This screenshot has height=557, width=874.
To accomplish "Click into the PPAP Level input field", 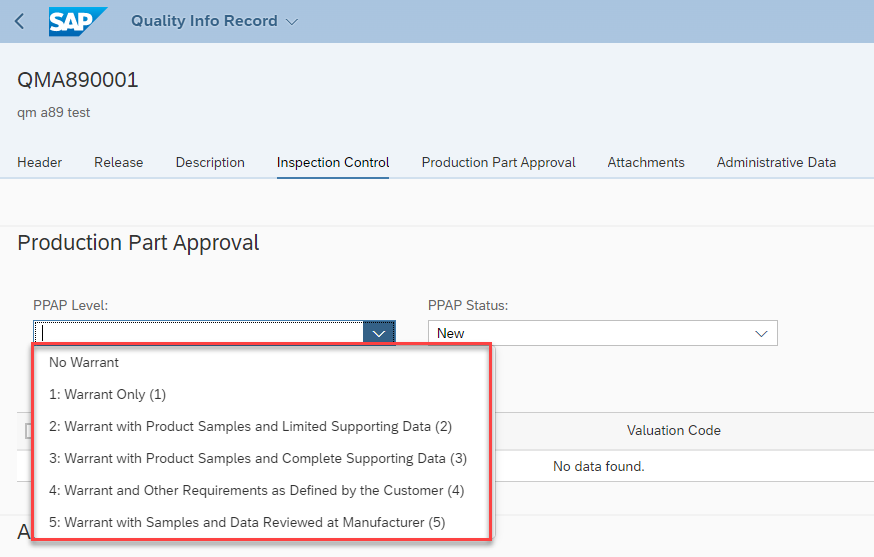I will [x=198, y=333].
